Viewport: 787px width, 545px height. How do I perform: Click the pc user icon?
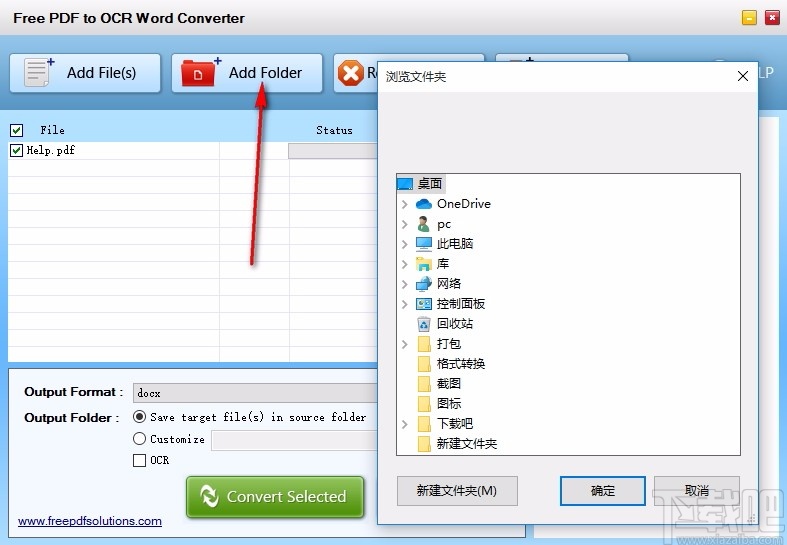[x=424, y=224]
